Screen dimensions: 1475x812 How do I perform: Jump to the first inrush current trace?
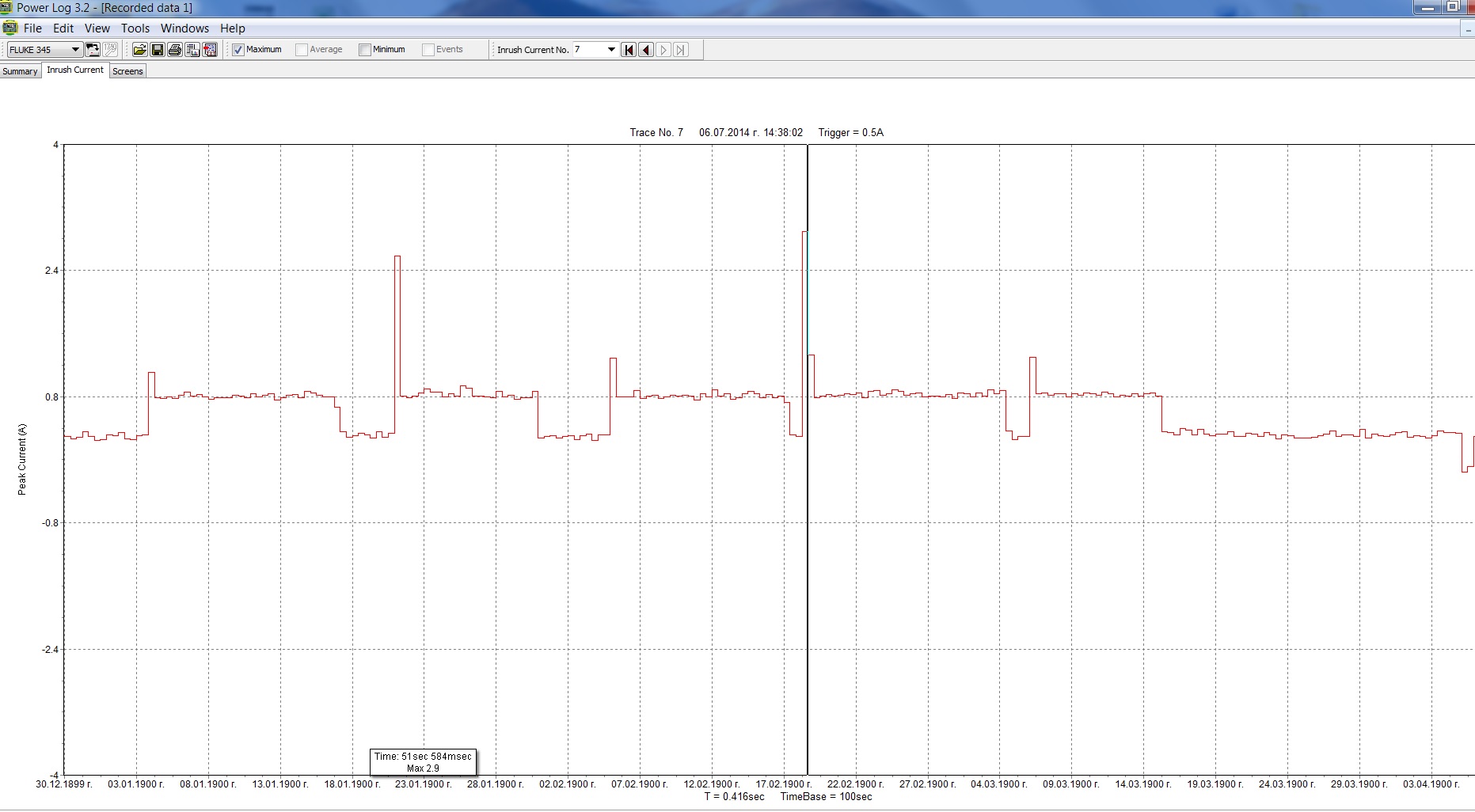tap(629, 50)
